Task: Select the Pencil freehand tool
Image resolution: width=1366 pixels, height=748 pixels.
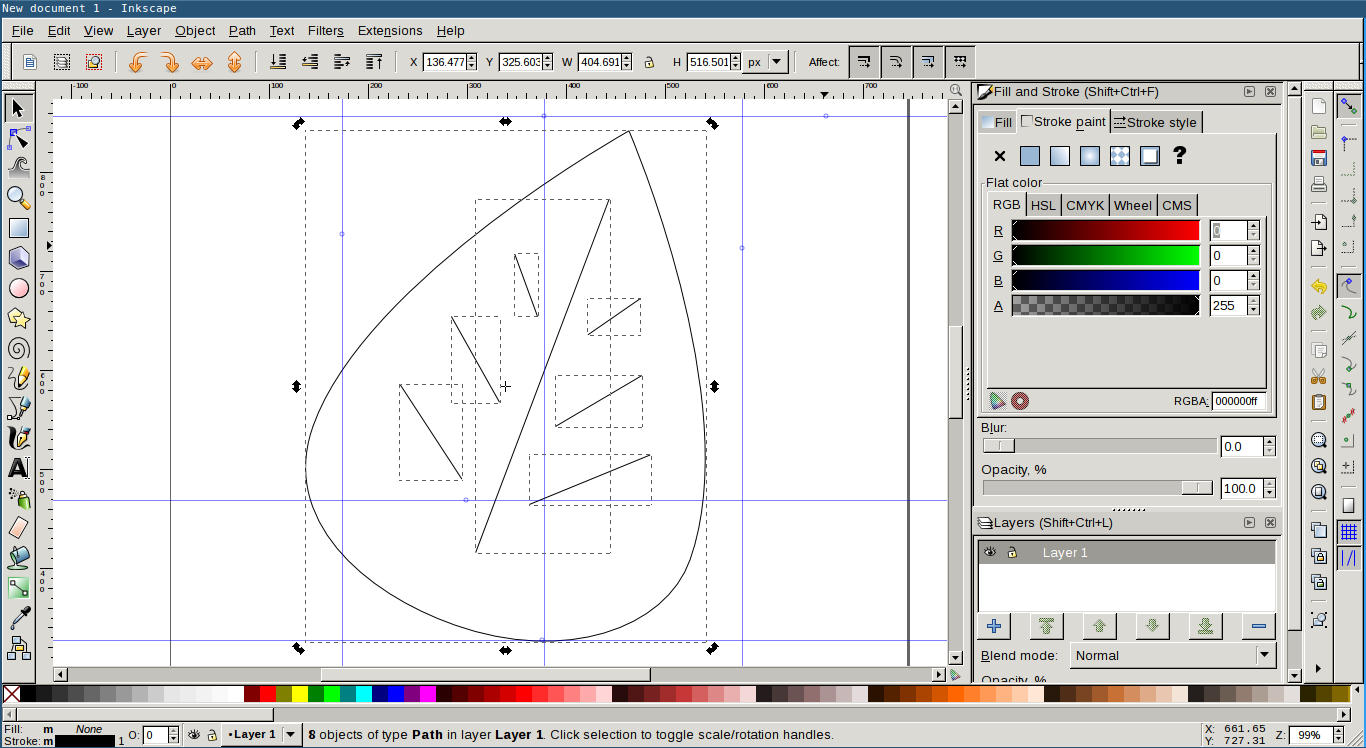Action: click(x=18, y=378)
